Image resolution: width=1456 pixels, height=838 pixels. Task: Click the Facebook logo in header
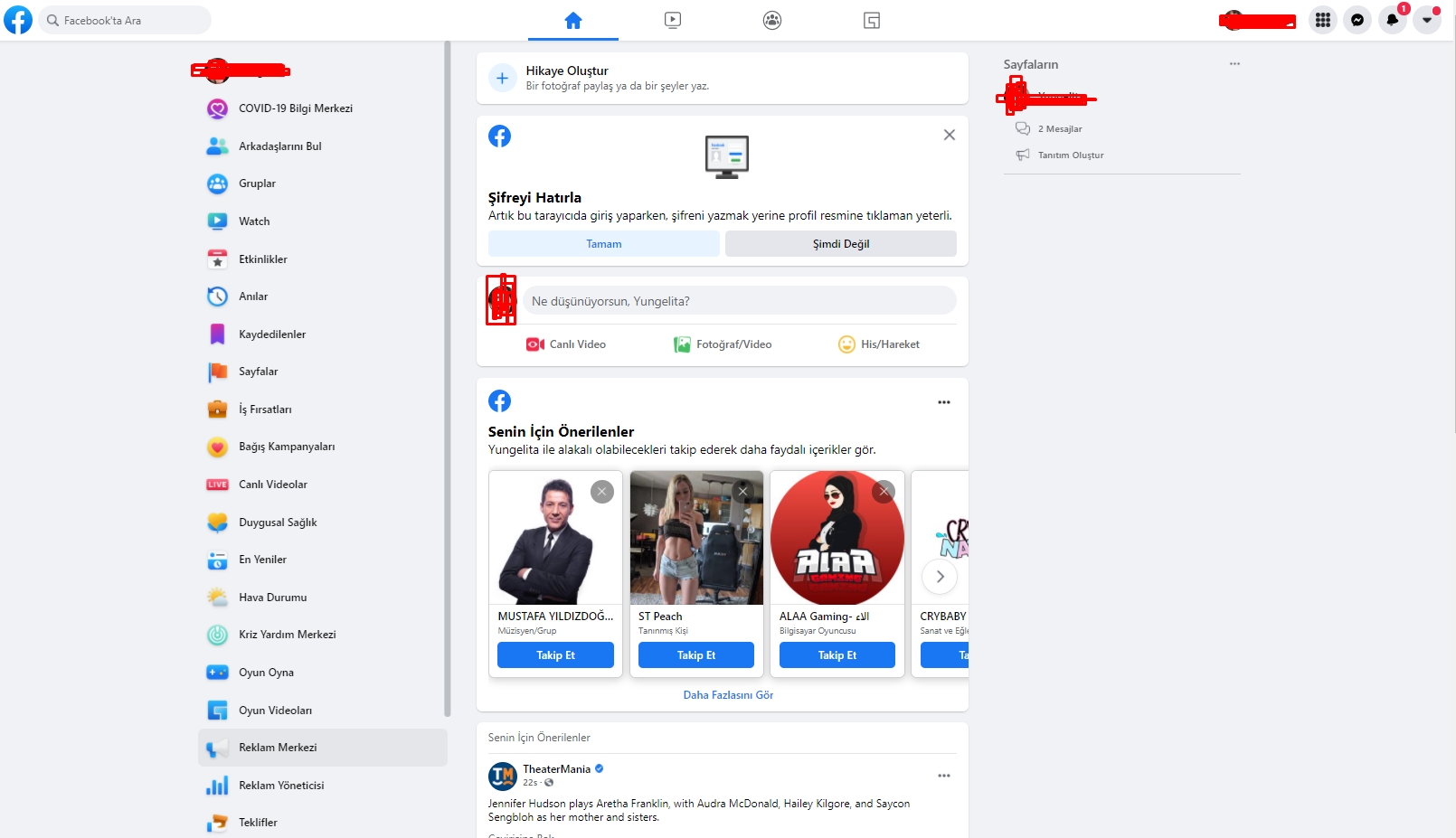18,20
